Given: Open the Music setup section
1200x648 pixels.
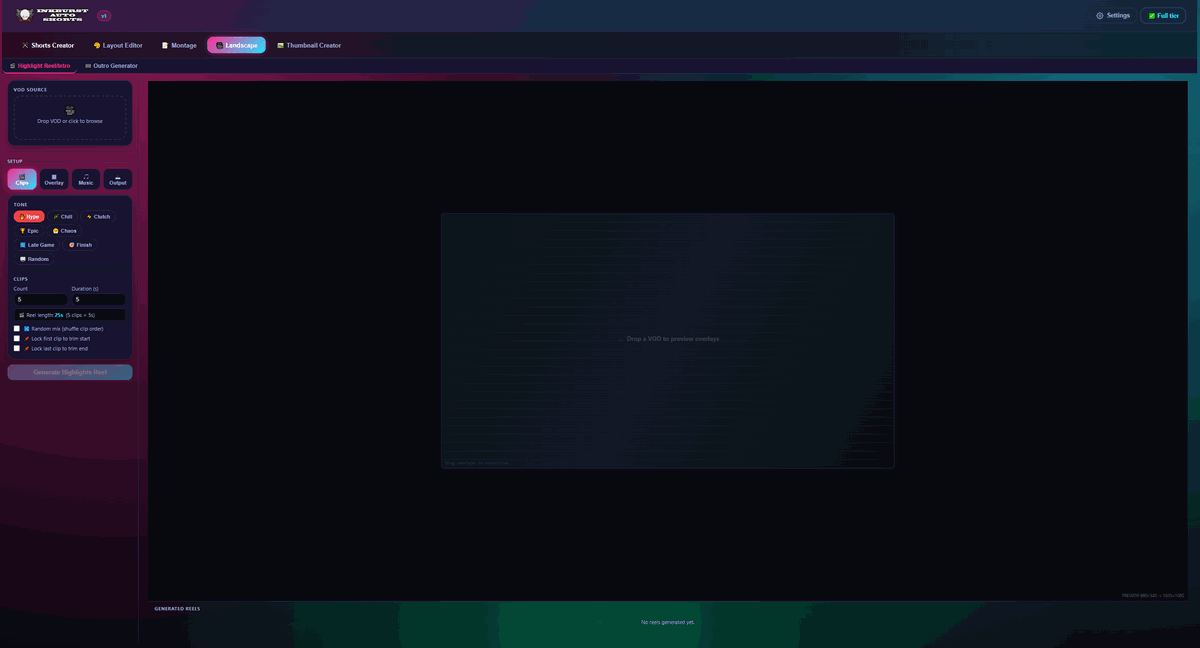Looking at the screenshot, I should coord(86,179).
